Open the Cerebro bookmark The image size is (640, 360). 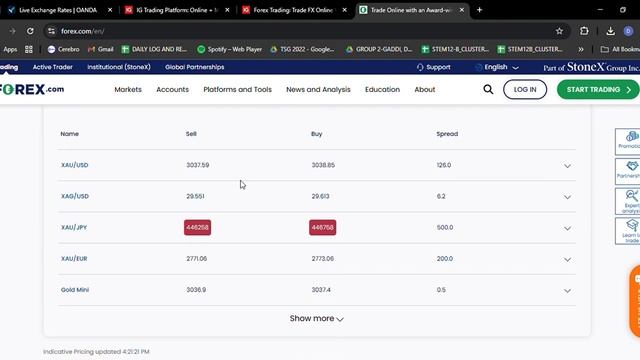click(x=63, y=49)
